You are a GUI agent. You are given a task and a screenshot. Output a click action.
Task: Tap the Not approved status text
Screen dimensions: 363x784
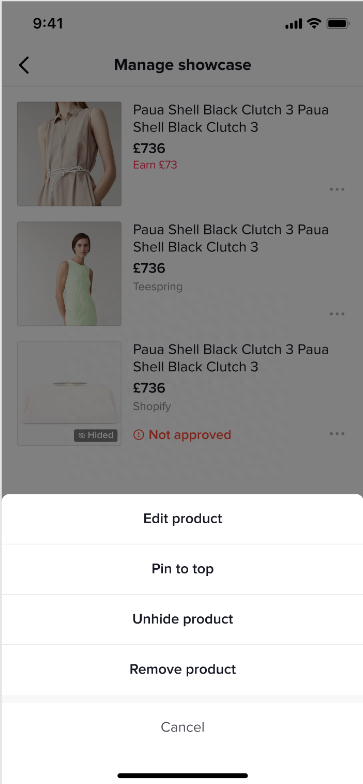(190, 435)
